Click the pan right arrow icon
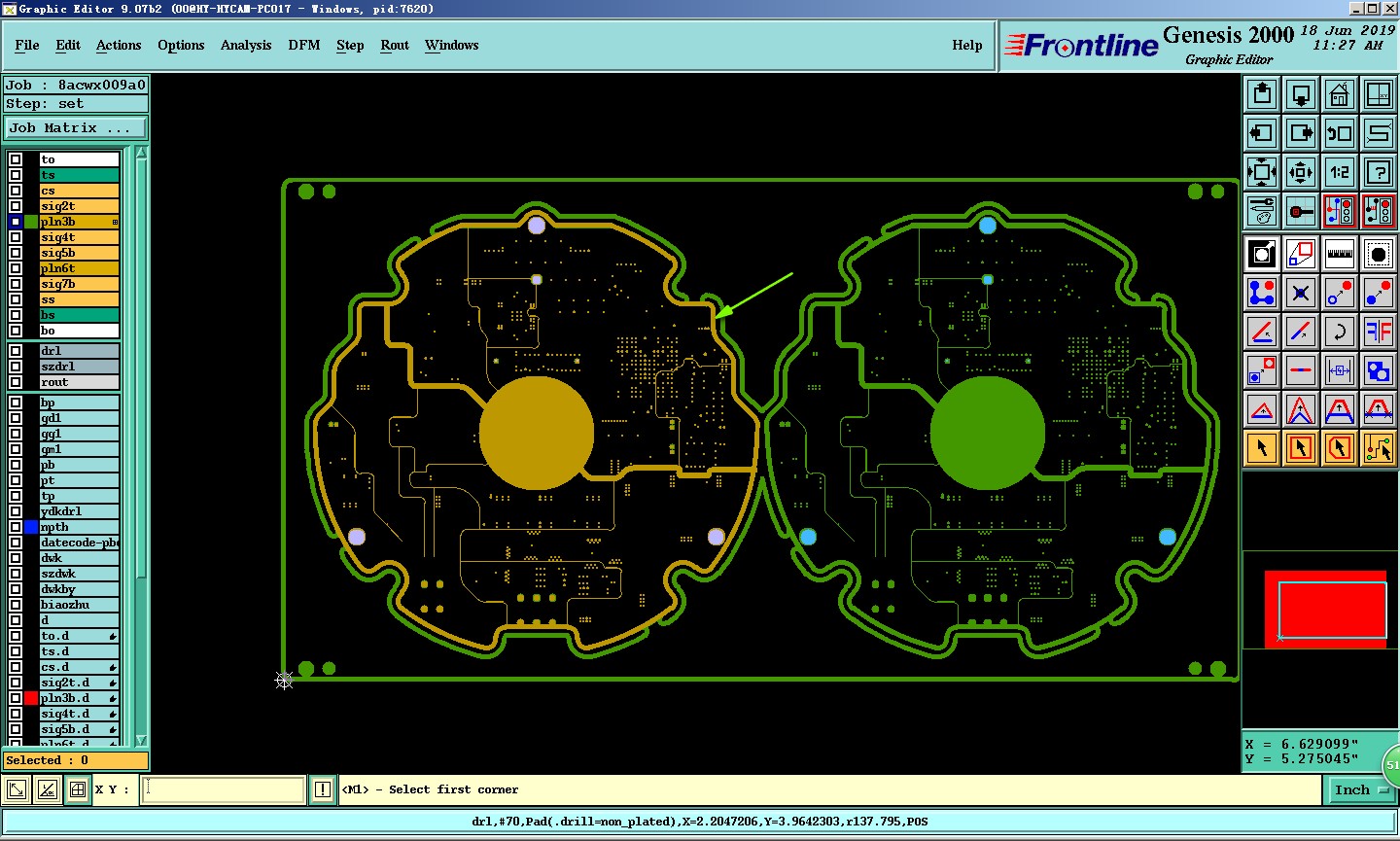Screen dimensions: 1400x841 point(1301,133)
